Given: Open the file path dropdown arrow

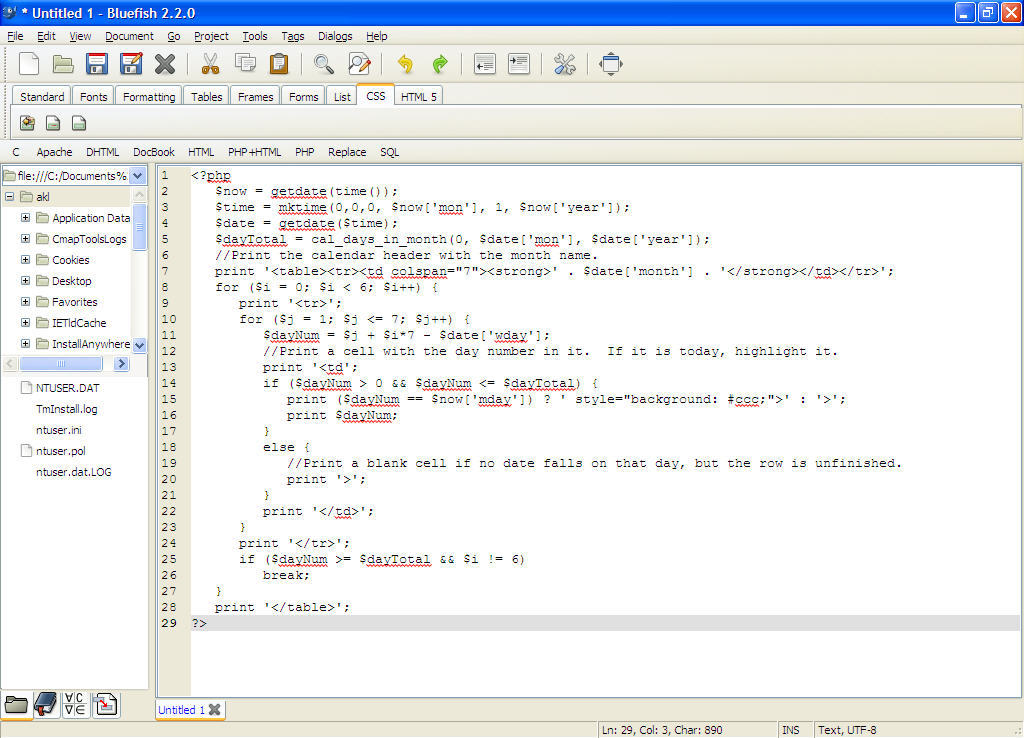Looking at the screenshot, I should click(138, 174).
